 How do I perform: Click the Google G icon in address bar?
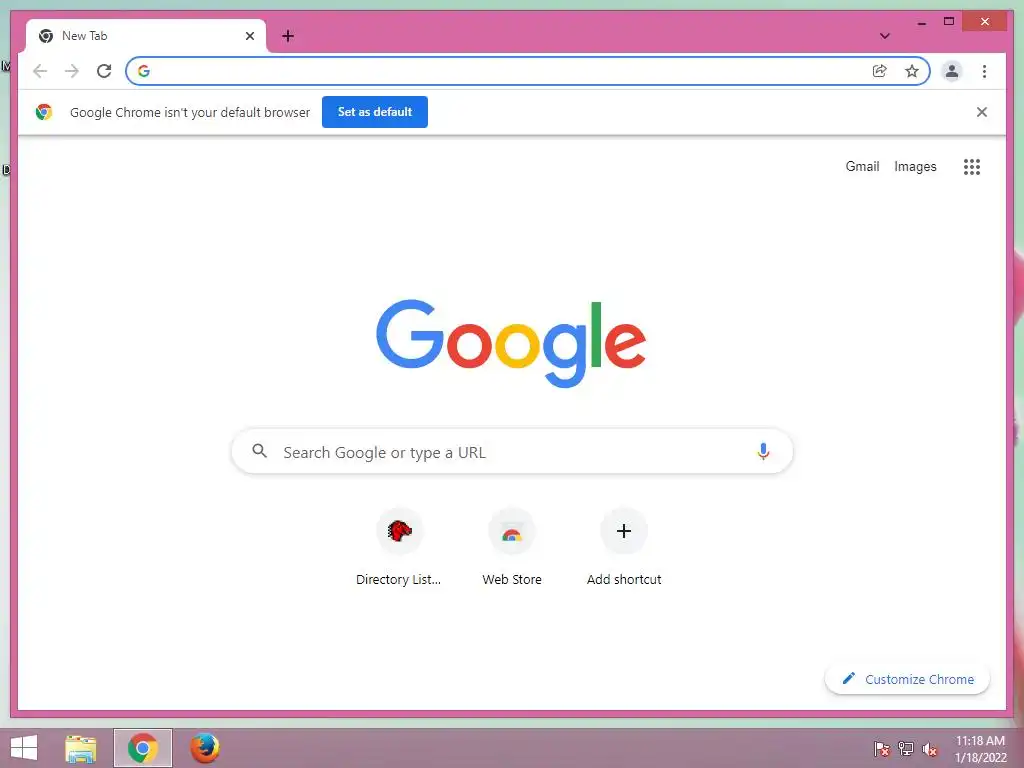144,71
